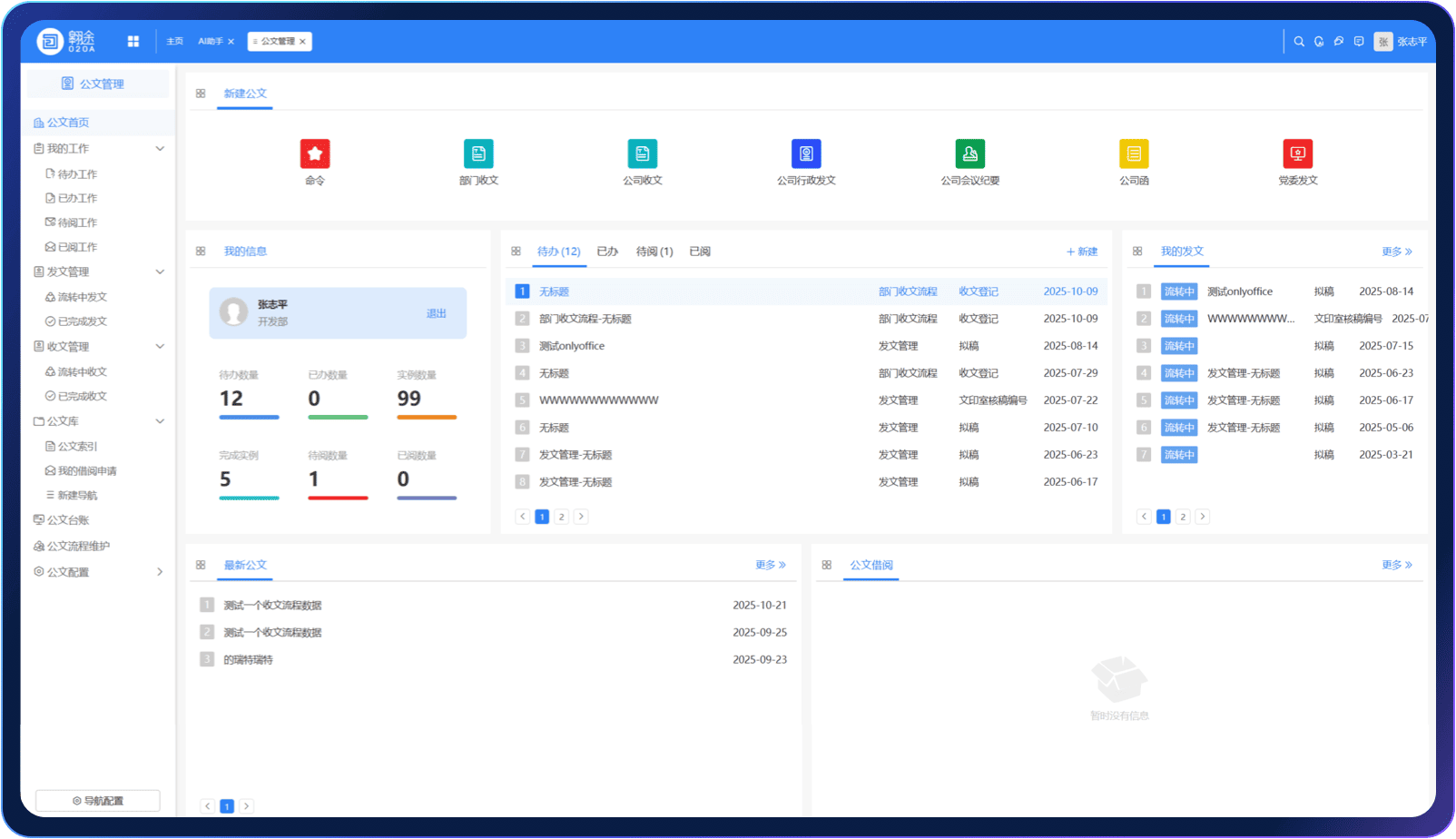Click + 新建 in the to-do panel
The height and width of the screenshot is (839, 1456).
tap(1082, 252)
